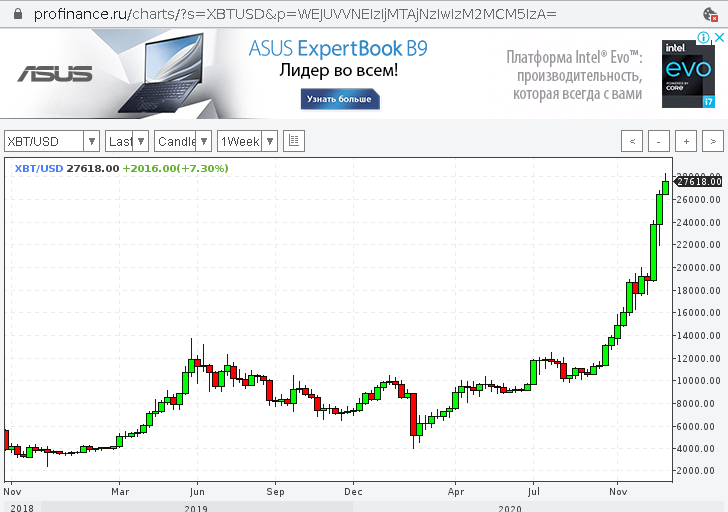Image resolution: width=728 pixels, height=512 pixels.
Task: Click the 27618.00 current price label
Action: 699,181
